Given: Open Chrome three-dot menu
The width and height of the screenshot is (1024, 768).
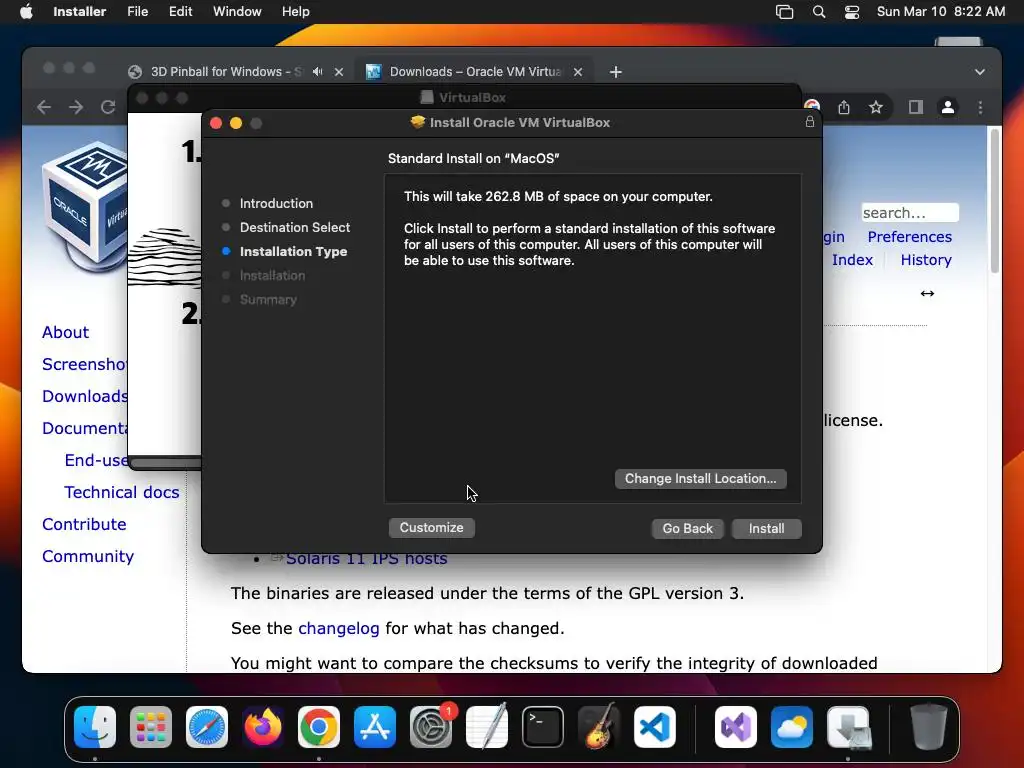Looking at the screenshot, I should point(980,107).
